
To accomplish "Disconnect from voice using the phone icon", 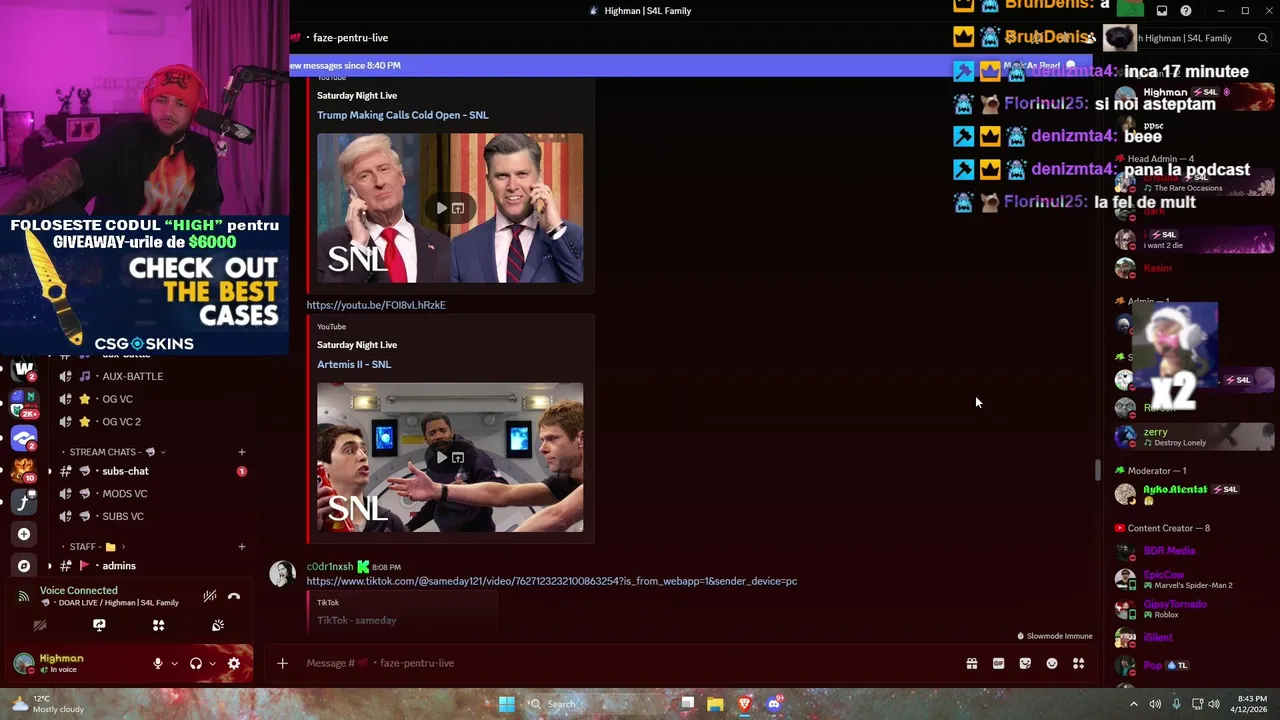I will click(x=234, y=596).
